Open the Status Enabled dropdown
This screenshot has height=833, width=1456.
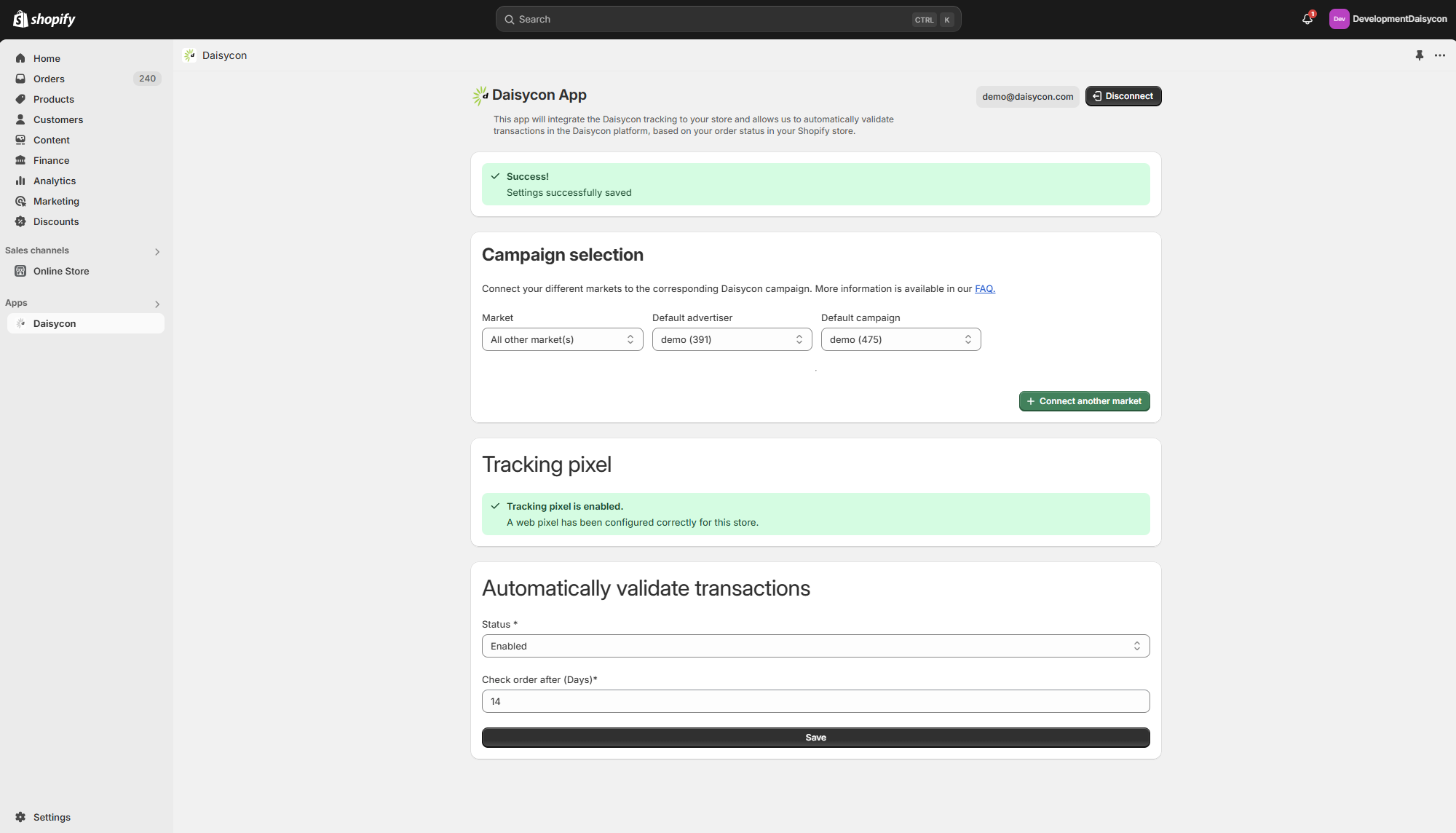click(815, 646)
